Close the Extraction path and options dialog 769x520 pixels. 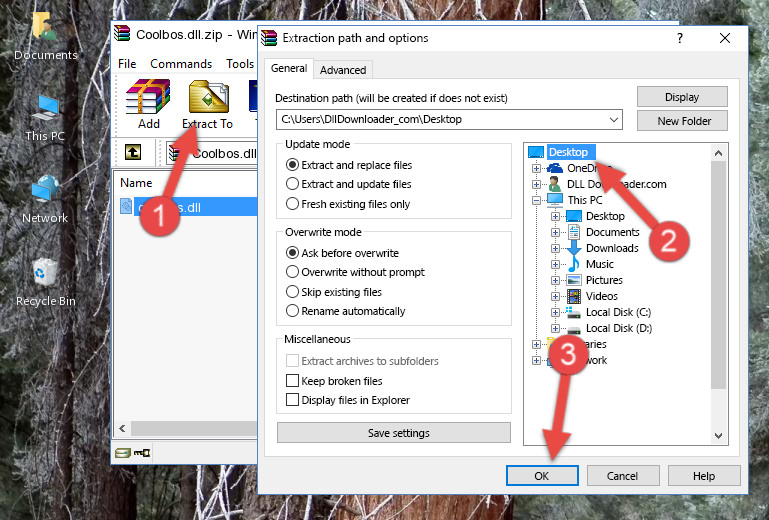tap(725, 38)
